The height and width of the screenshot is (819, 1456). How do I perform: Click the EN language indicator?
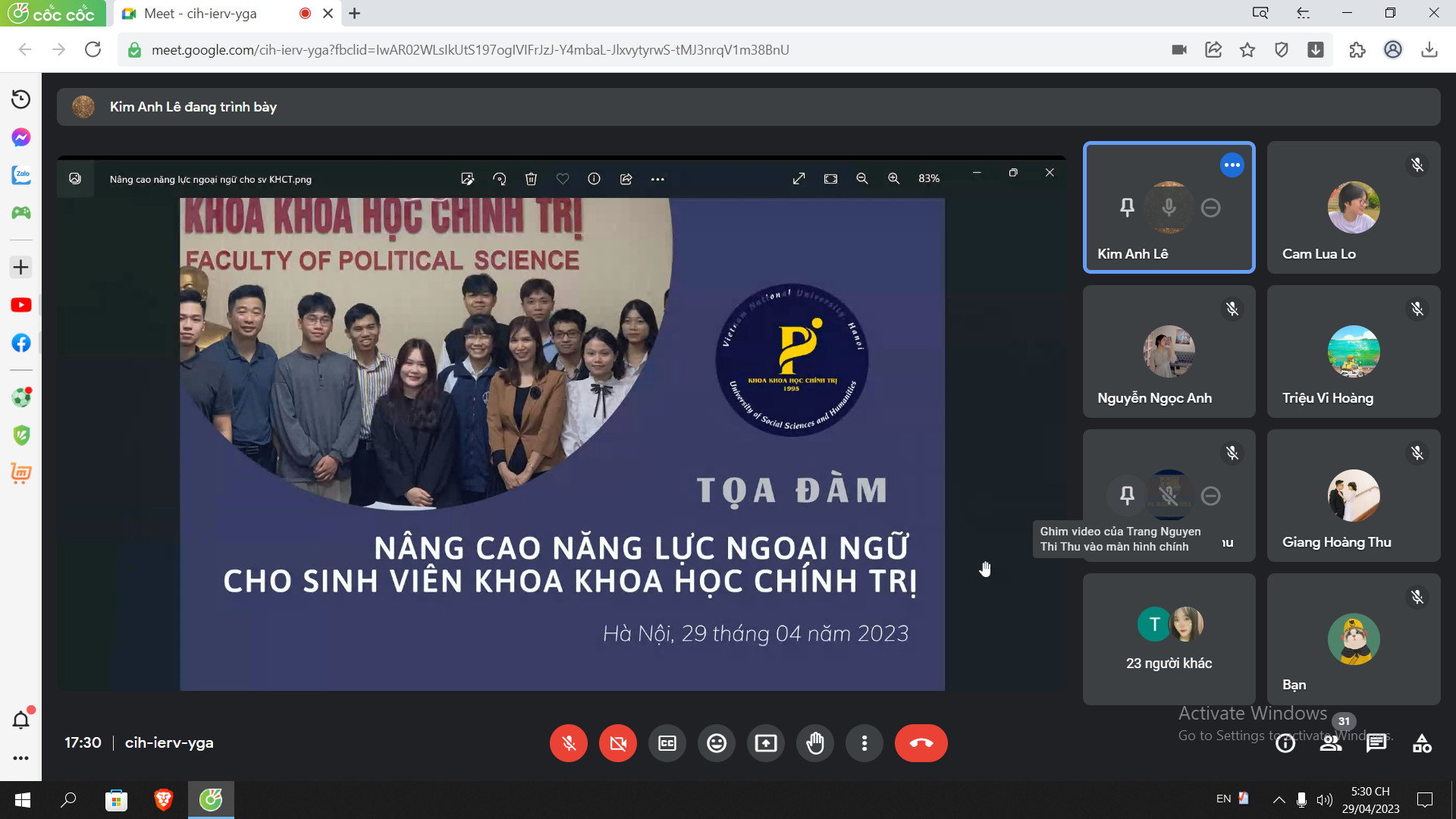click(x=1223, y=799)
